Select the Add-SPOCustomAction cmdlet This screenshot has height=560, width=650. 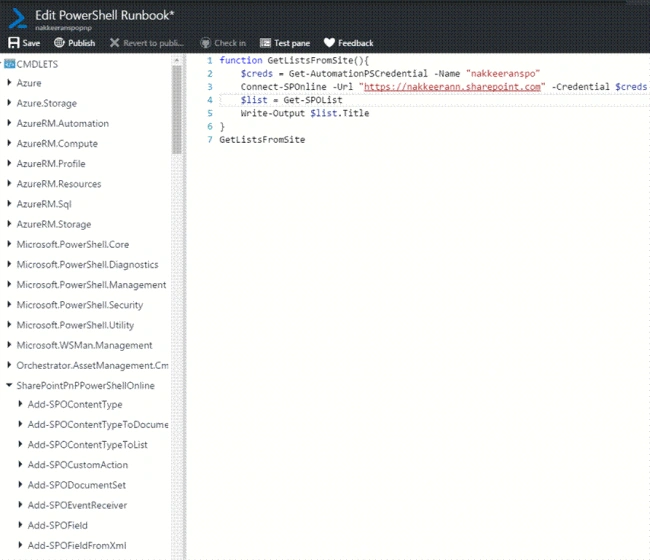click(x=78, y=465)
